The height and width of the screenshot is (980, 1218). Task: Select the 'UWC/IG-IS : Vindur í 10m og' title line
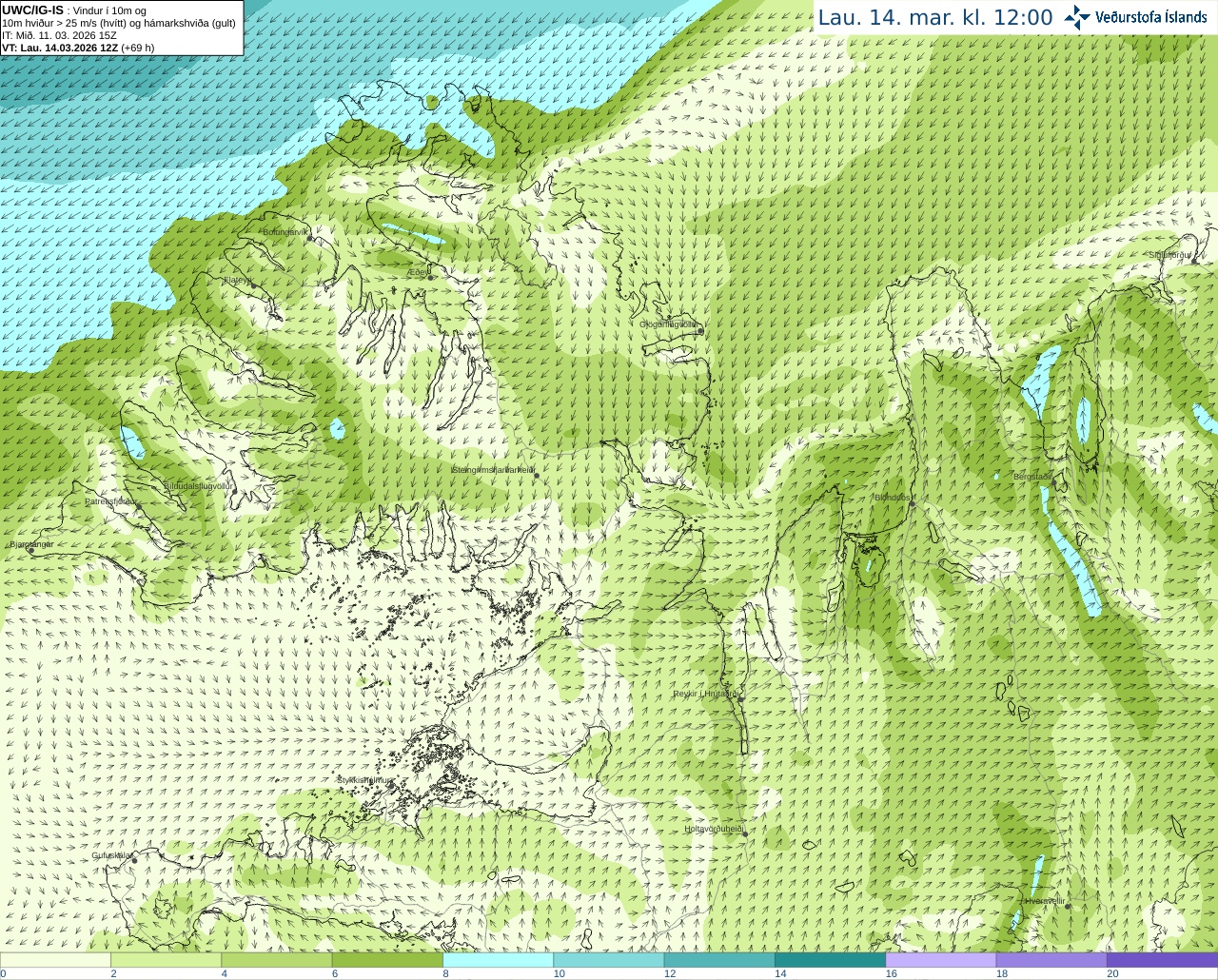point(74,10)
